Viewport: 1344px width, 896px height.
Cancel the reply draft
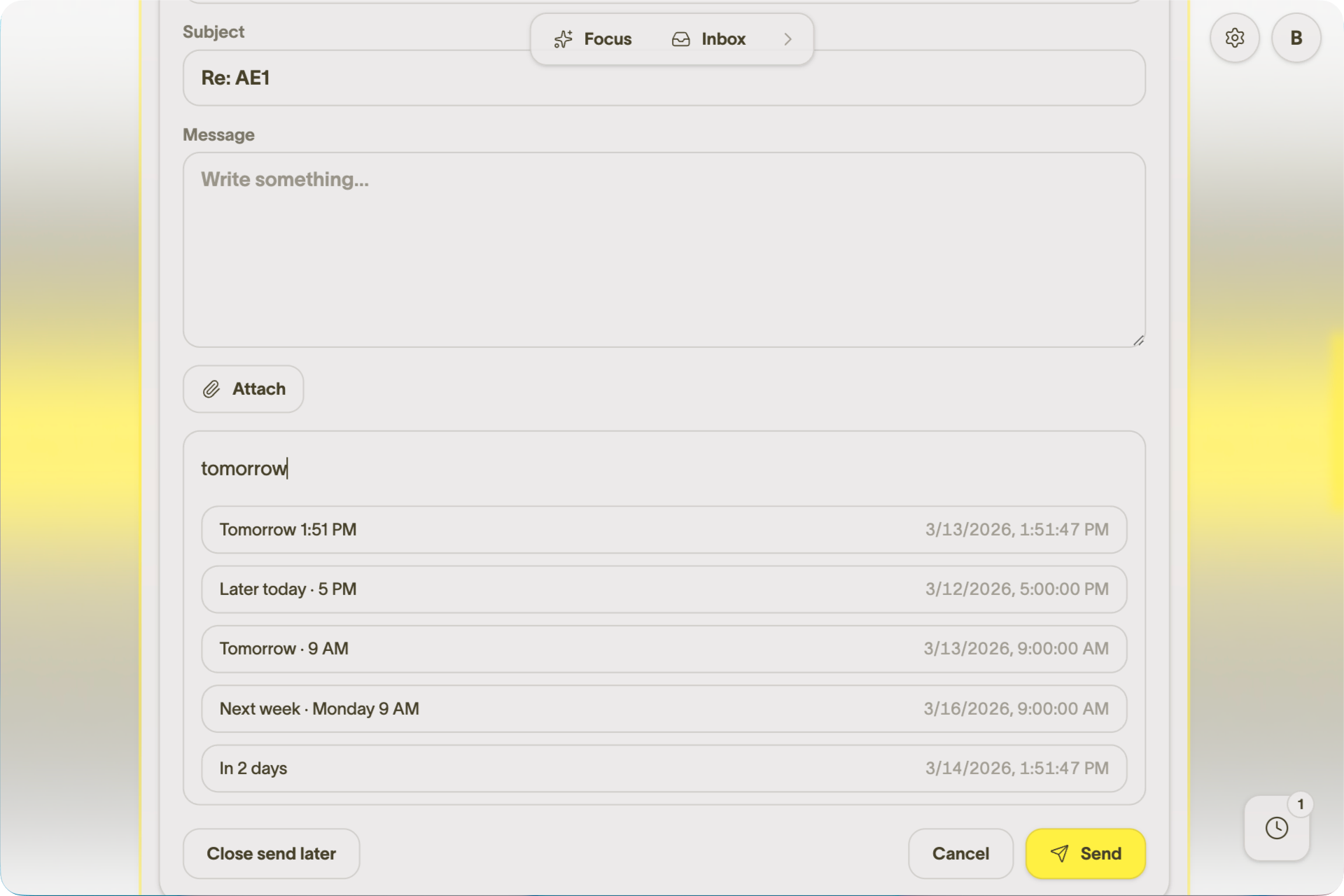click(x=960, y=854)
